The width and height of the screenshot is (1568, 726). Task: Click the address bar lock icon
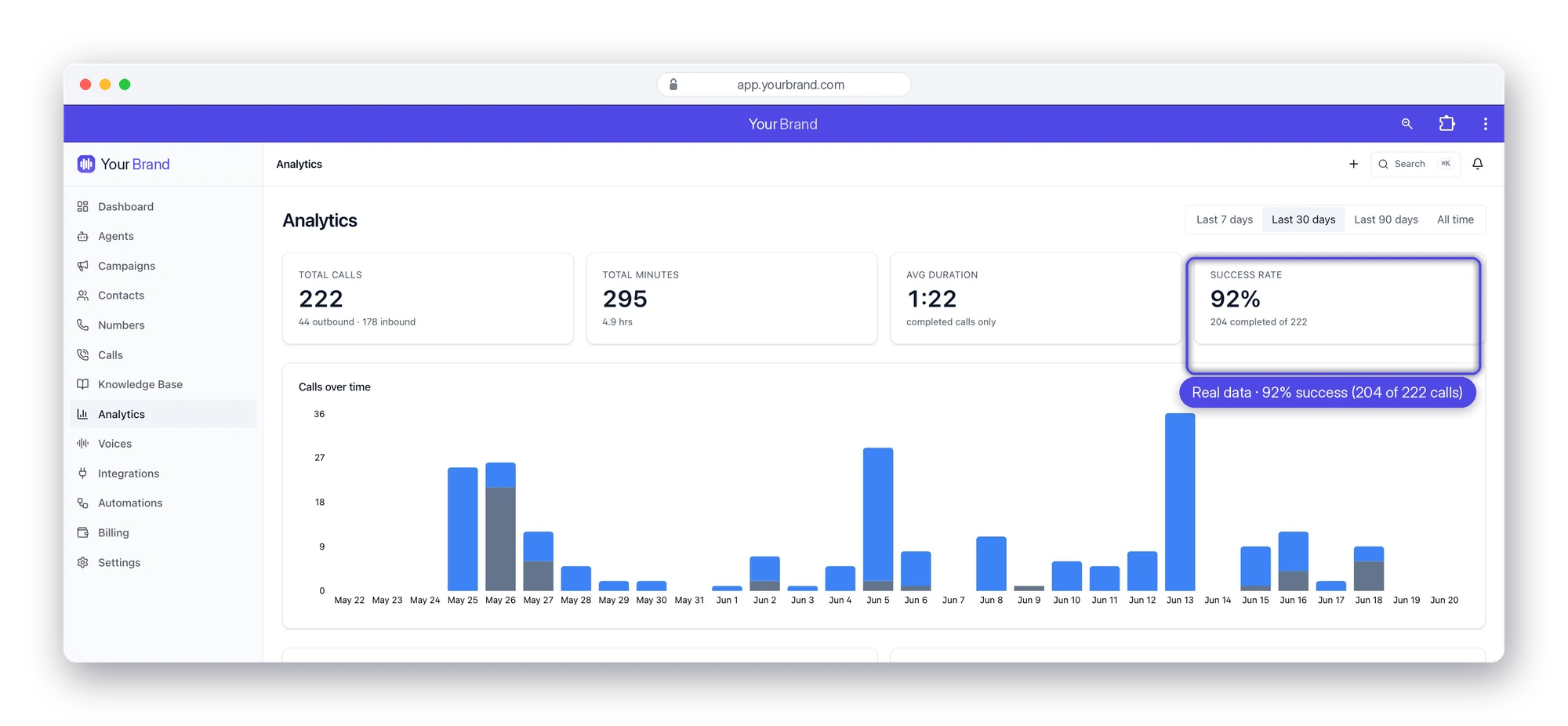coord(673,85)
